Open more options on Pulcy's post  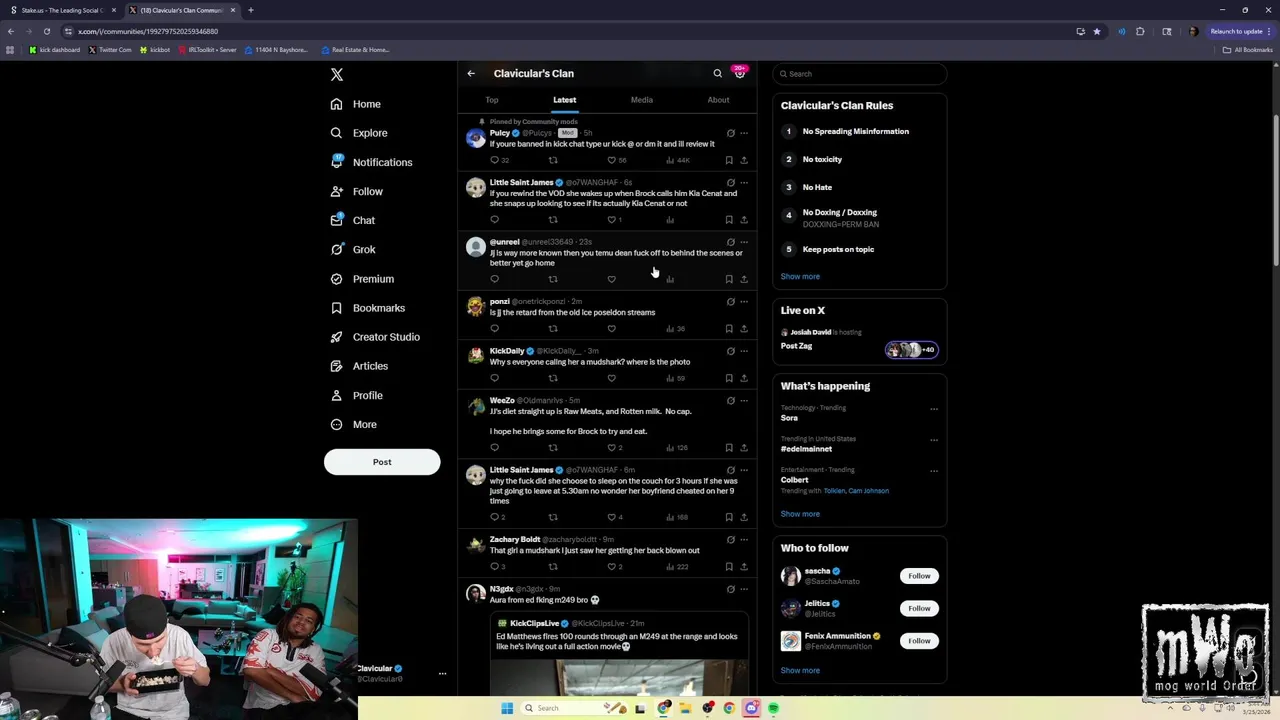(744, 133)
